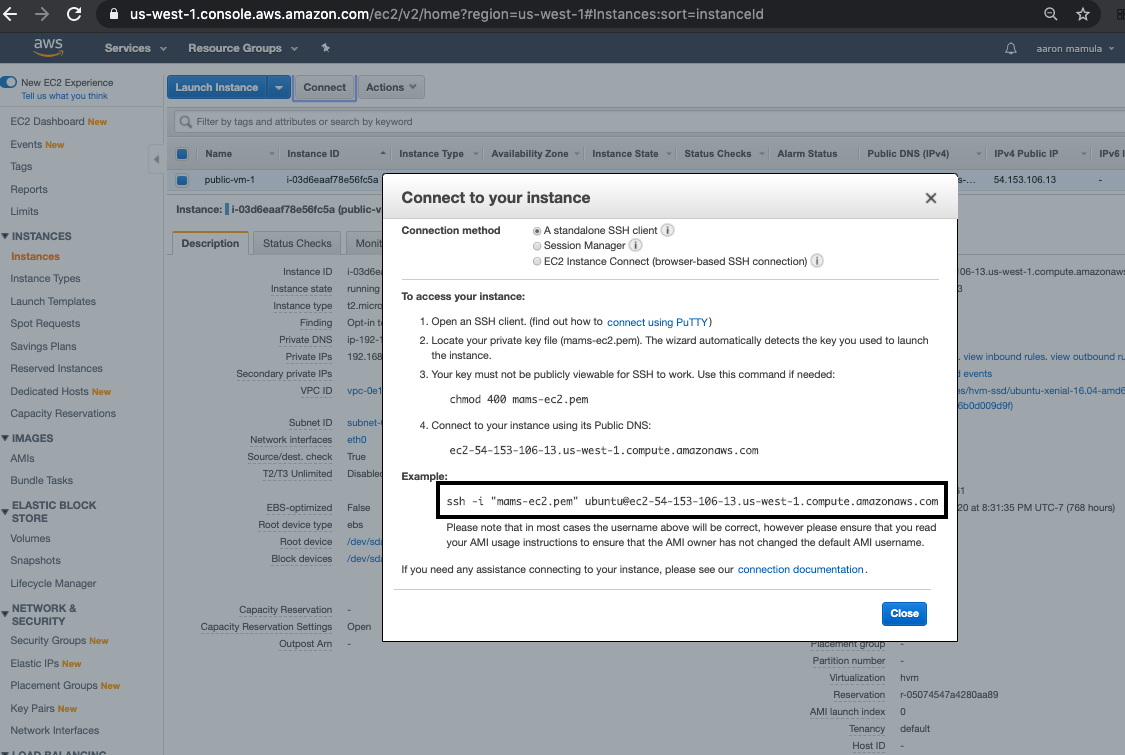Bookmark the page with star icon
The height and width of the screenshot is (755, 1125).
[1083, 14]
